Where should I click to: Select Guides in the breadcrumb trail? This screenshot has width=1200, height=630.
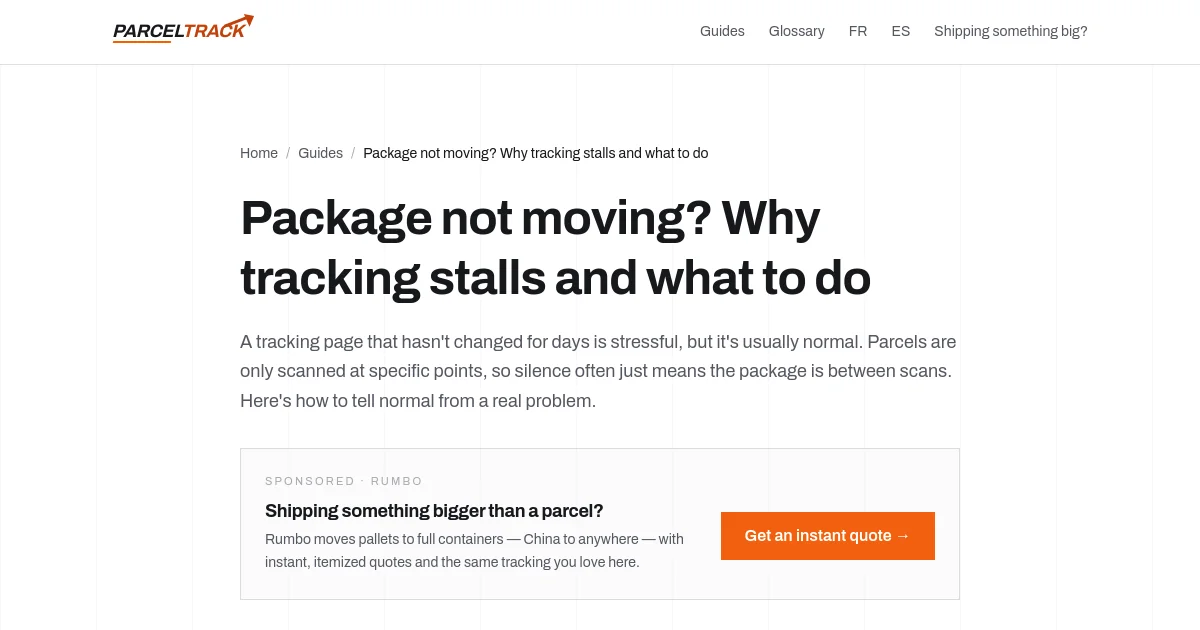click(x=320, y=153)
